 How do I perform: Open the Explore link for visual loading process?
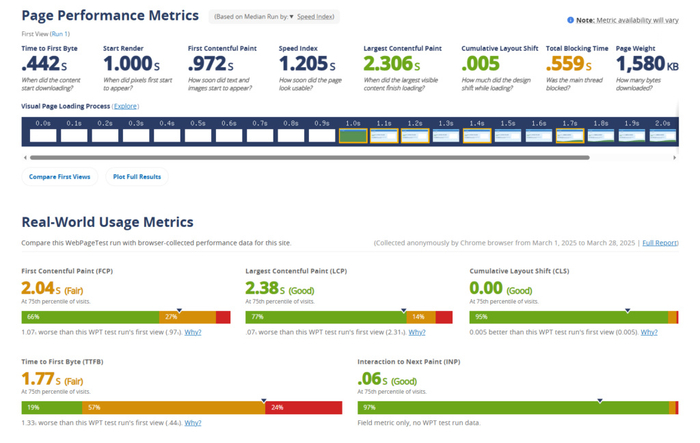(125, 106)
